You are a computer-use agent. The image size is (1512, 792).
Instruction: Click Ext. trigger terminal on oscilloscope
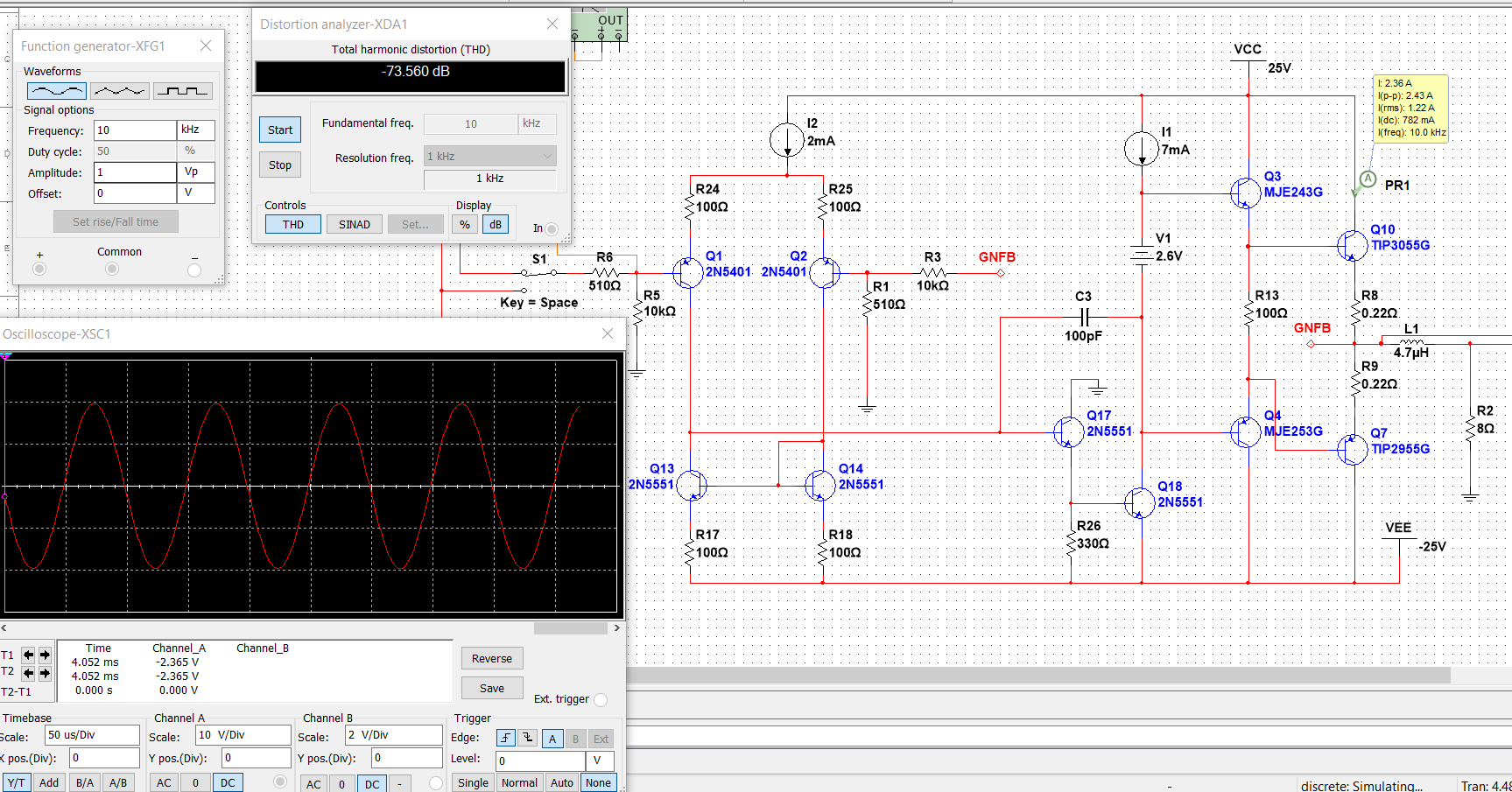click(x=601, y=699)
